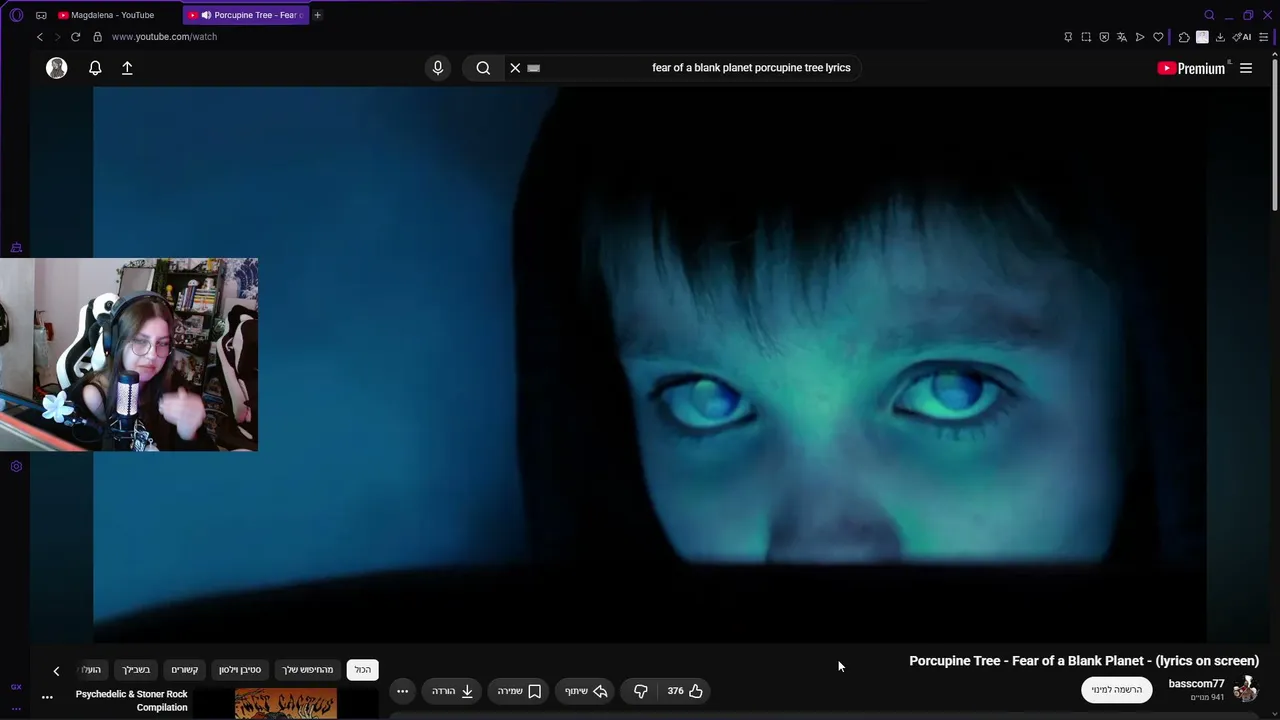
Task: Open Psychedelic & Stoner Rock Compilation thumbnail
Action: pyautogui.click(x=286, y=703)
